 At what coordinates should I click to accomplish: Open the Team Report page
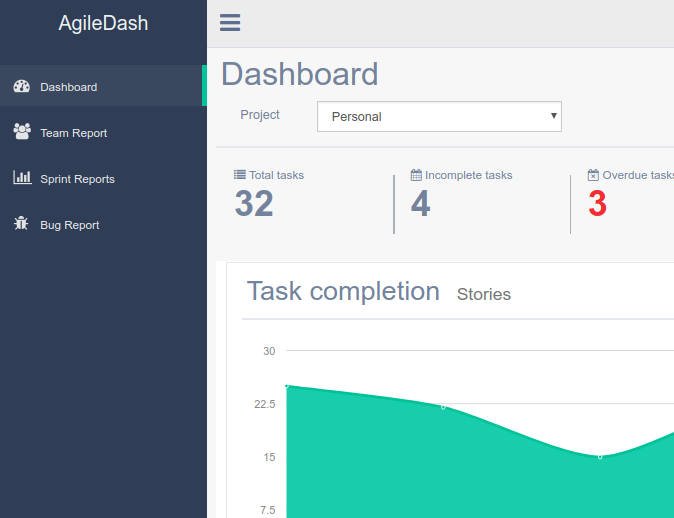coord(103,132)
